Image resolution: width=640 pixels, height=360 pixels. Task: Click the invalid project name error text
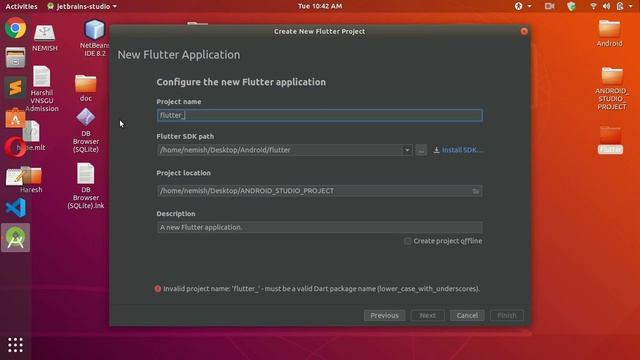322,289
